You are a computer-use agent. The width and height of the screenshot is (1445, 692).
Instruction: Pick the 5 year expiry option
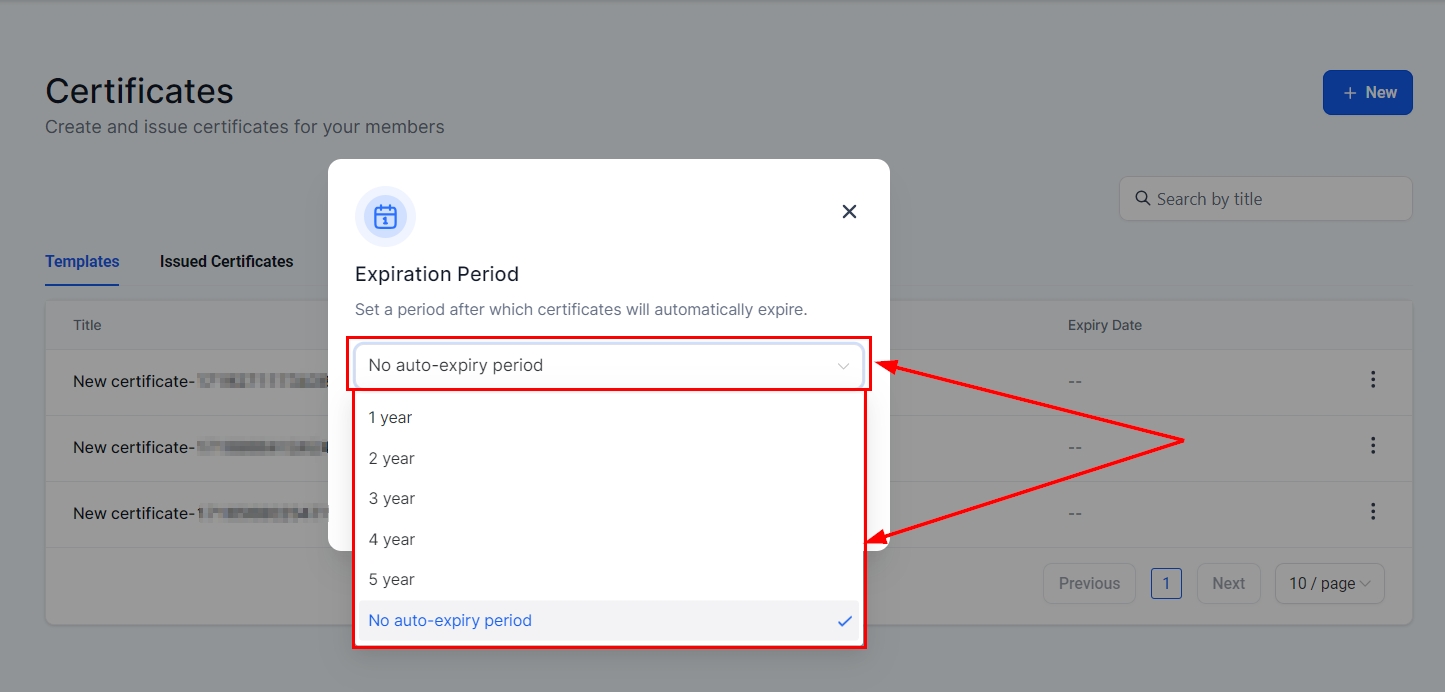pyautogui.click(x=391, y=580)
